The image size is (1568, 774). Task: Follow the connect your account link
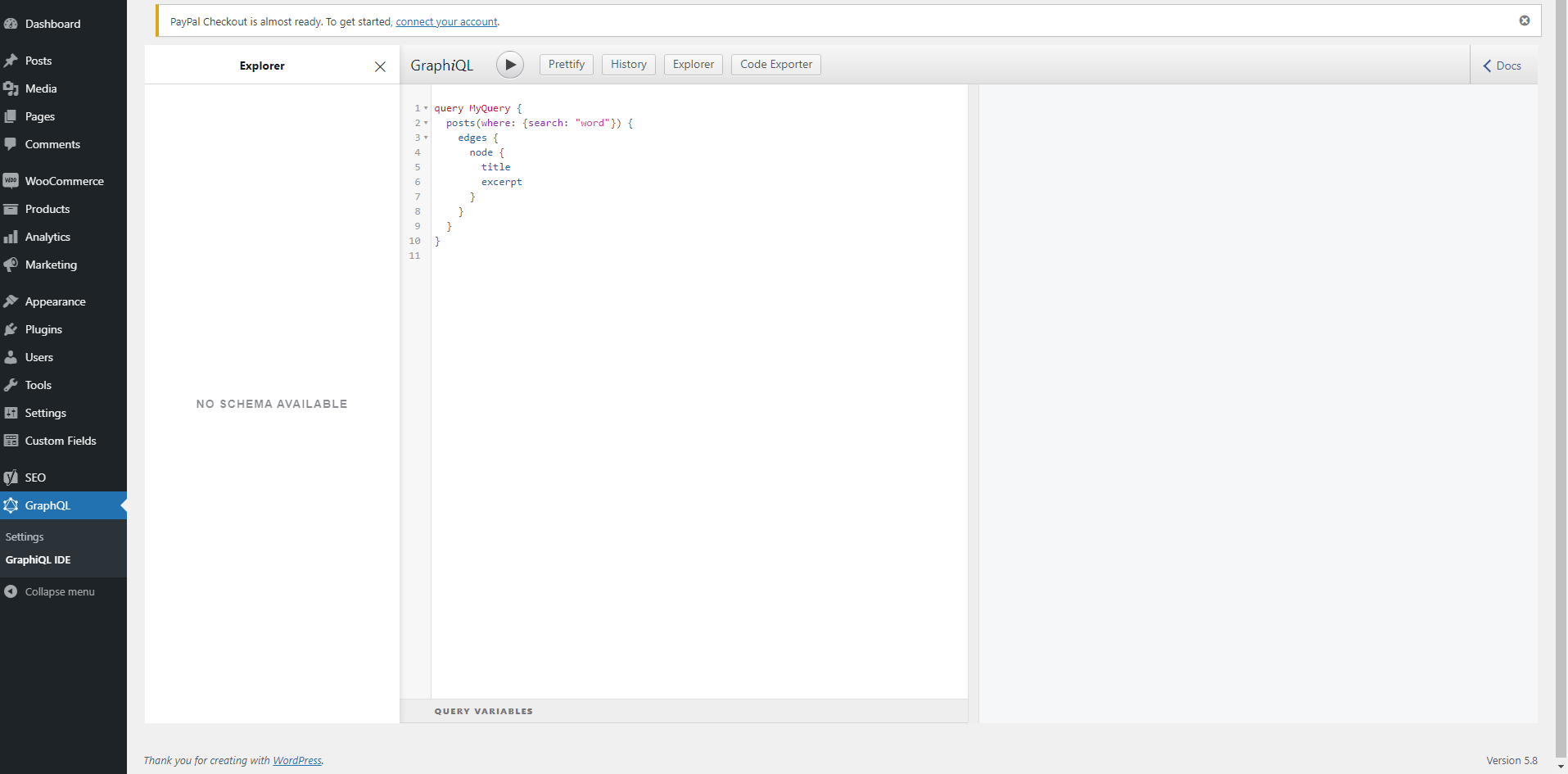(x=446, y=22)
